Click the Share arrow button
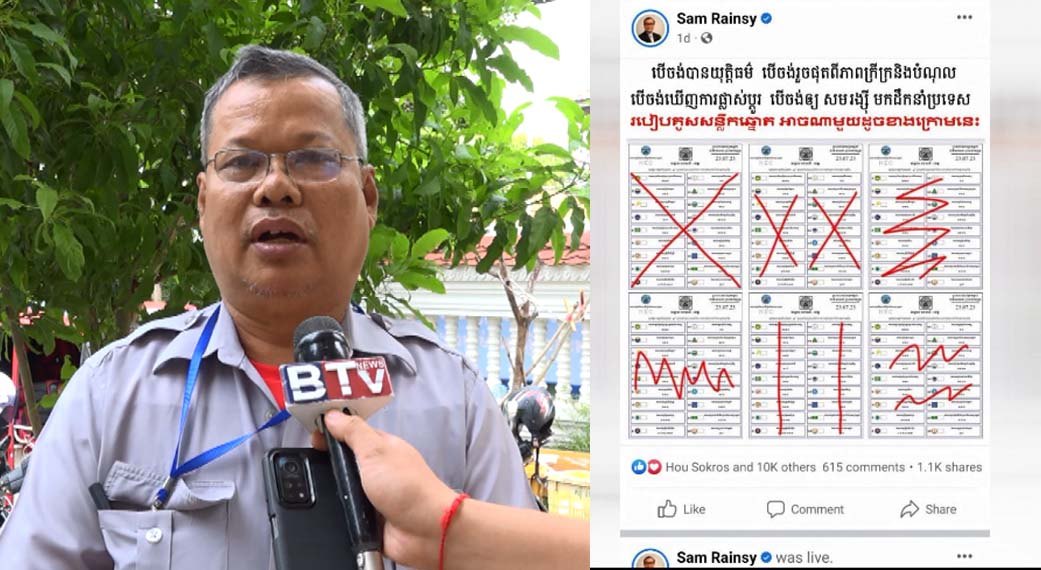Image resolution: width=1041 pixels, height=570 pixels. [x=928, y=510]
